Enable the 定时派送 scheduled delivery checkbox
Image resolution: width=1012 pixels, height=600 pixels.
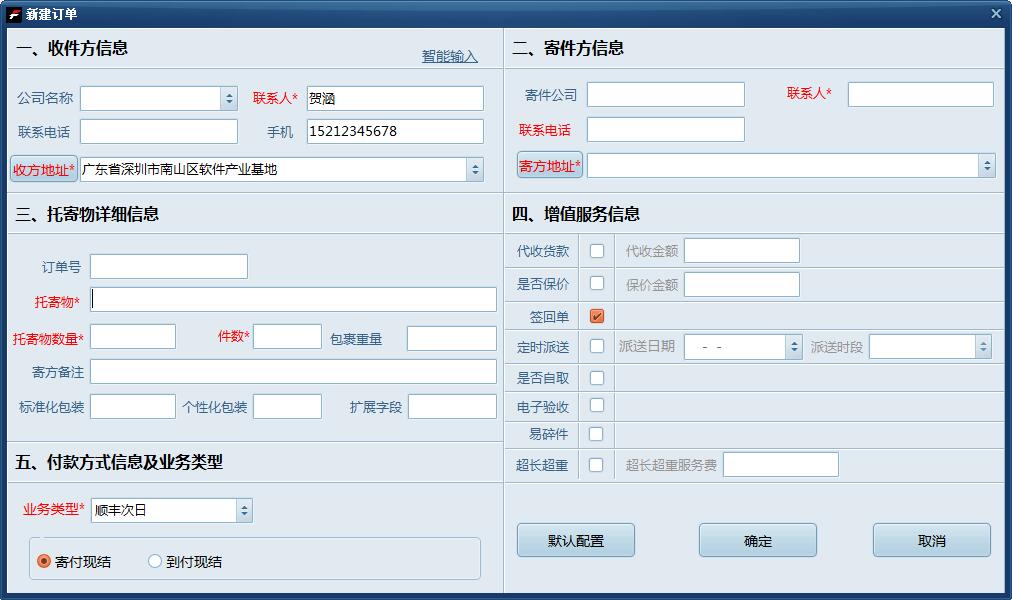(x=597, y=346)
